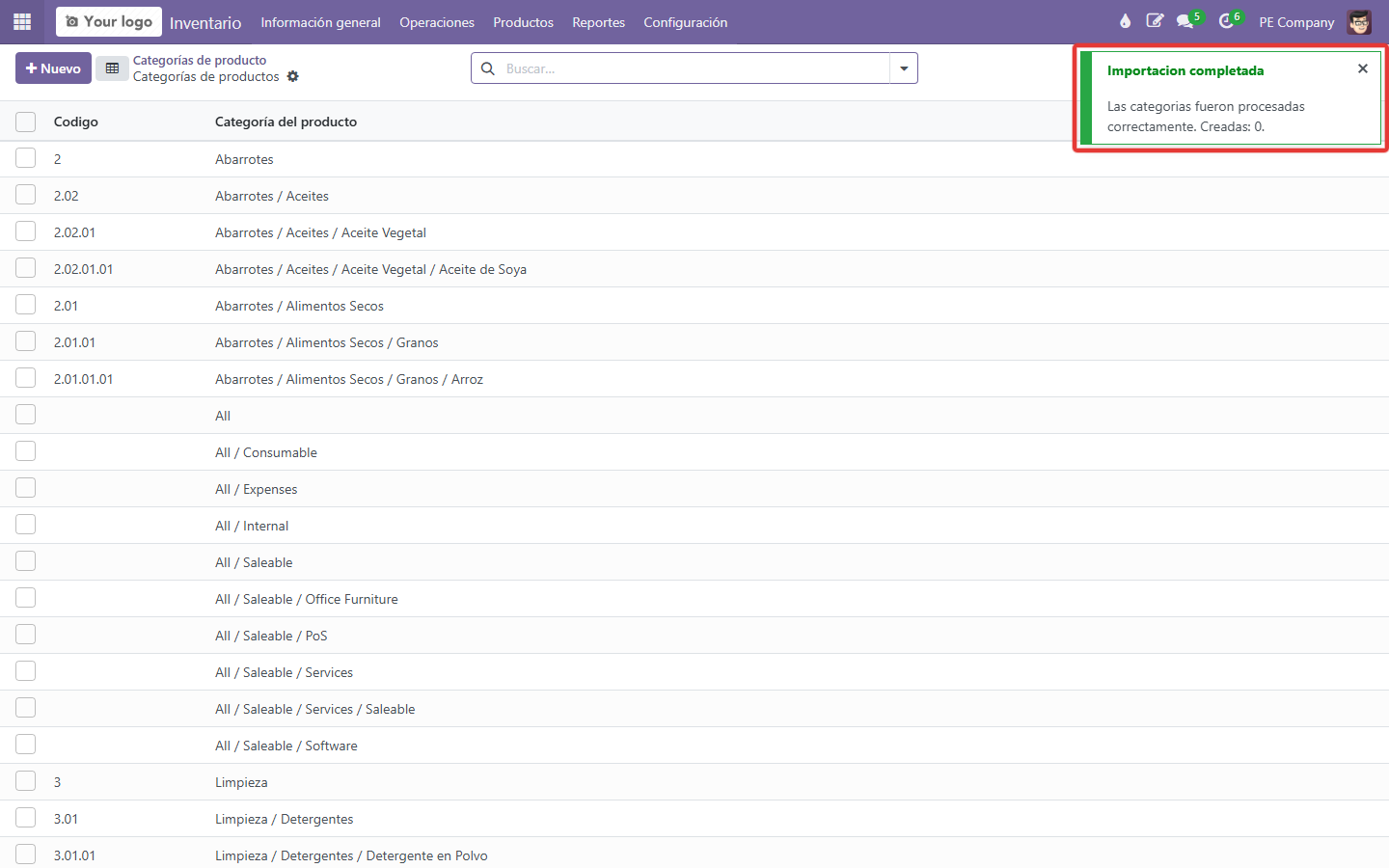The width and height of the screenshot is (1389, 868).
Task: Open the Operaciones menu
Action: coord(437,22)
